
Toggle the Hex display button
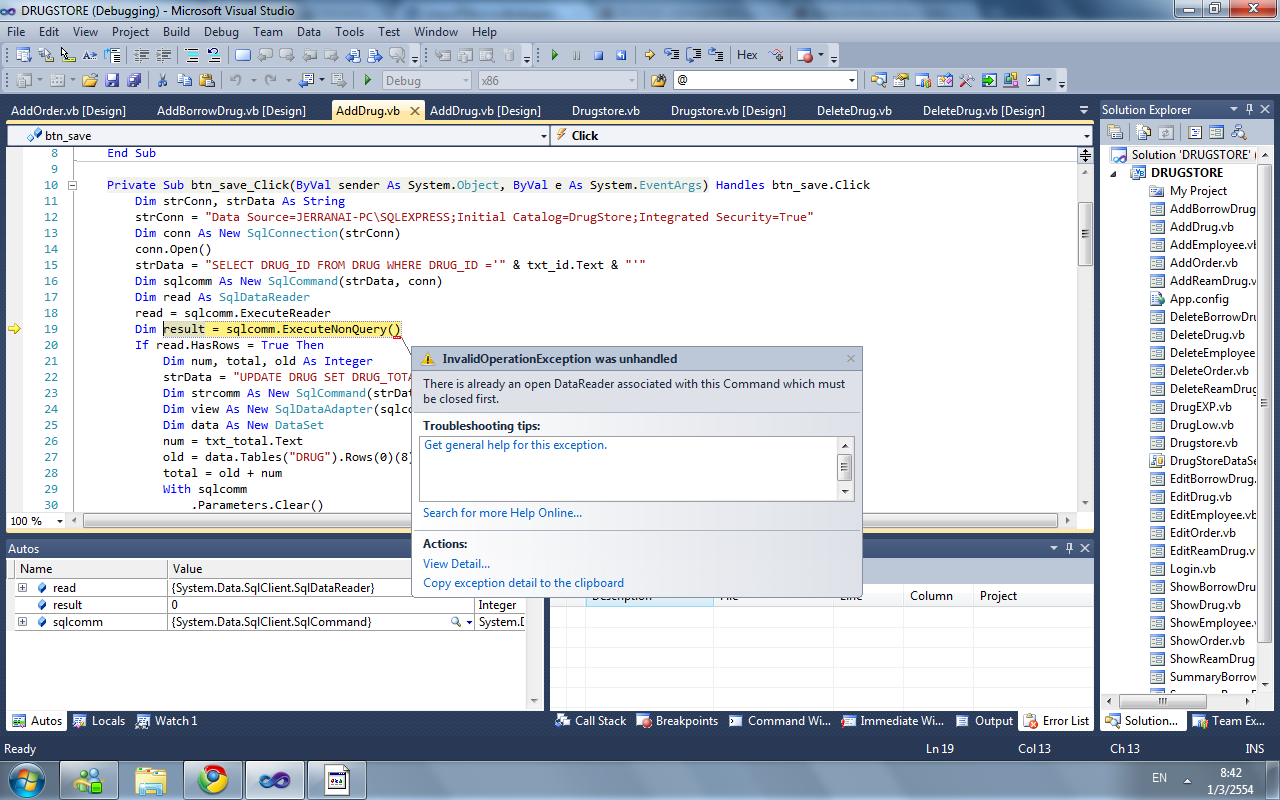[747, 56]
